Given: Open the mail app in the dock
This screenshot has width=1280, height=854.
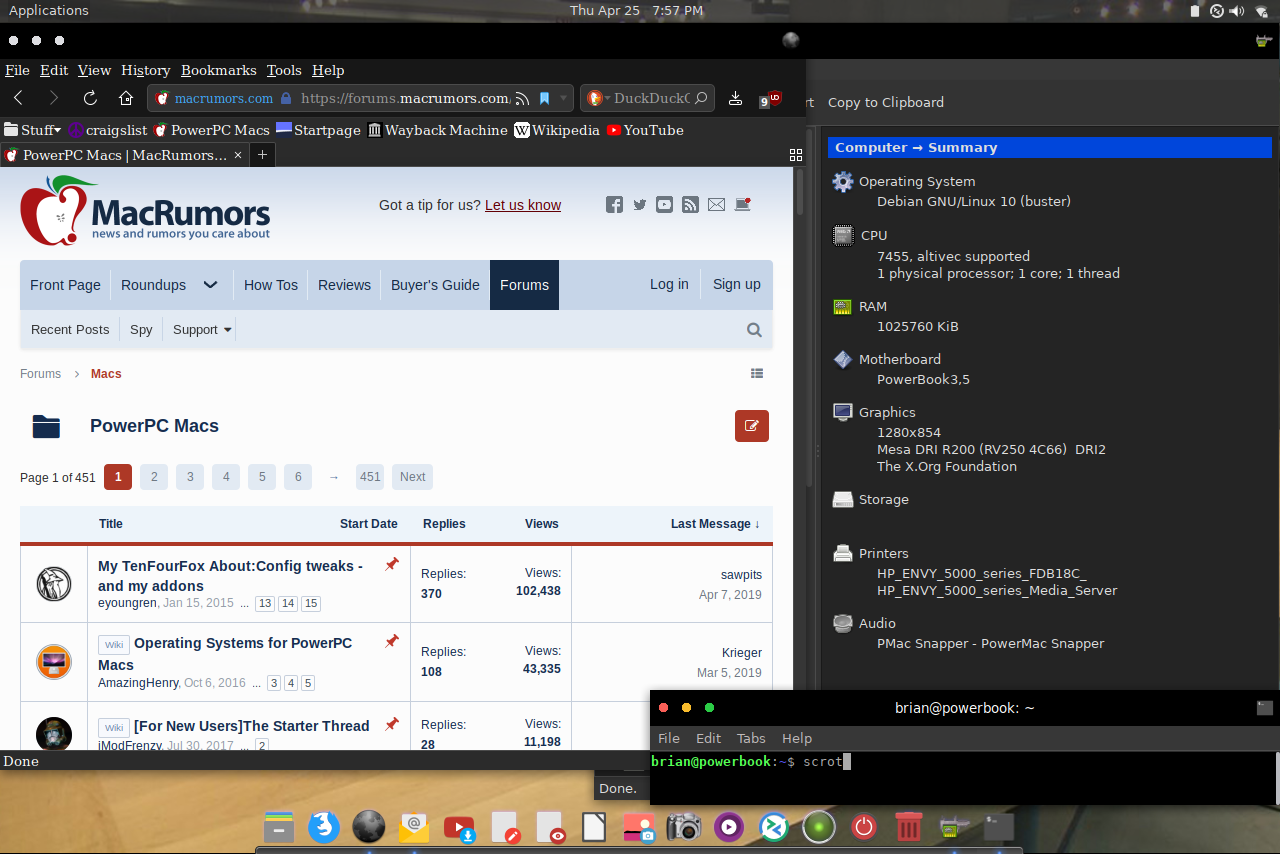Looking at the screenshot, I should pos(414,827).
